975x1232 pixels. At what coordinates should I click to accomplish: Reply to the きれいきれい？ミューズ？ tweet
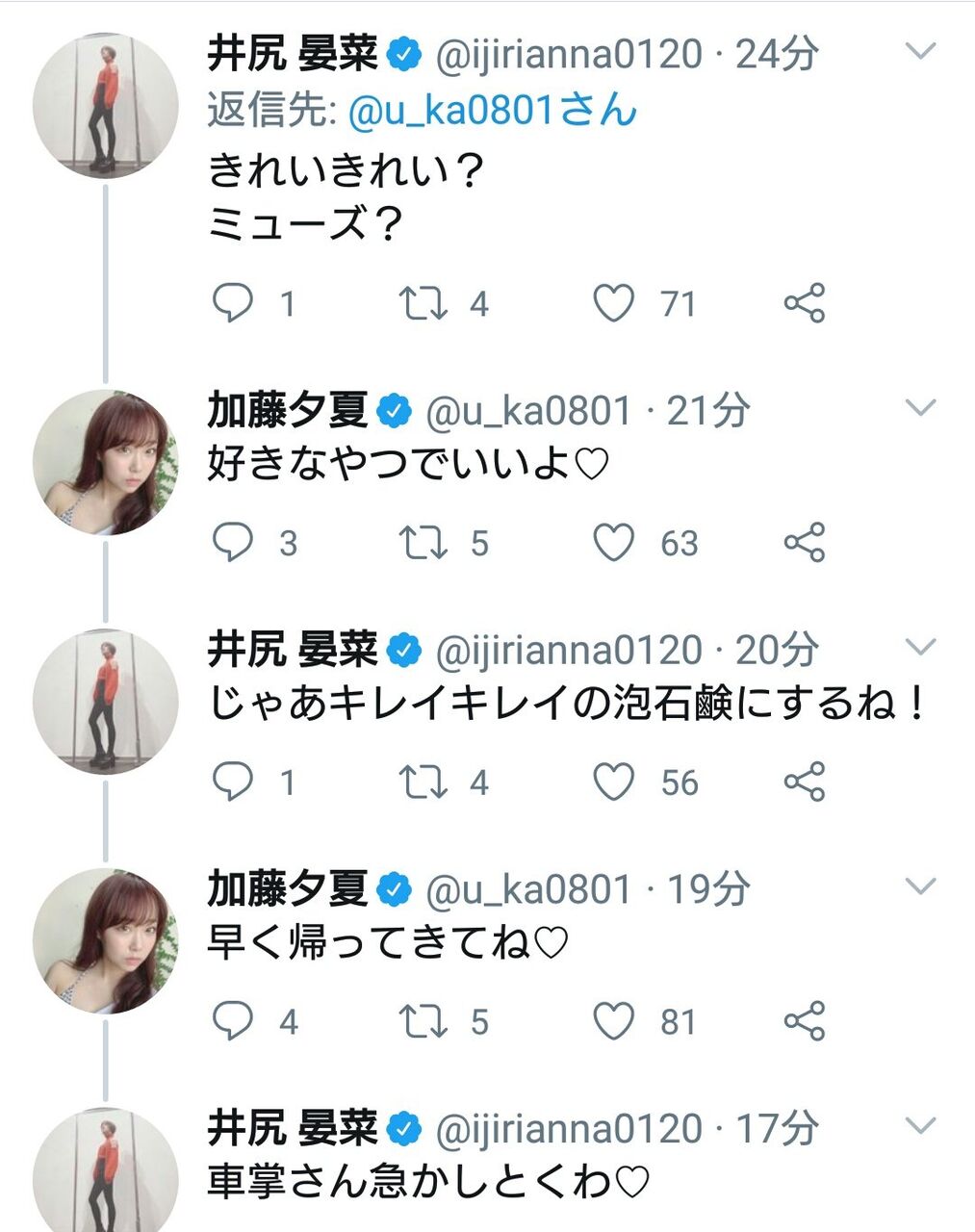click(x=232, y=304)
